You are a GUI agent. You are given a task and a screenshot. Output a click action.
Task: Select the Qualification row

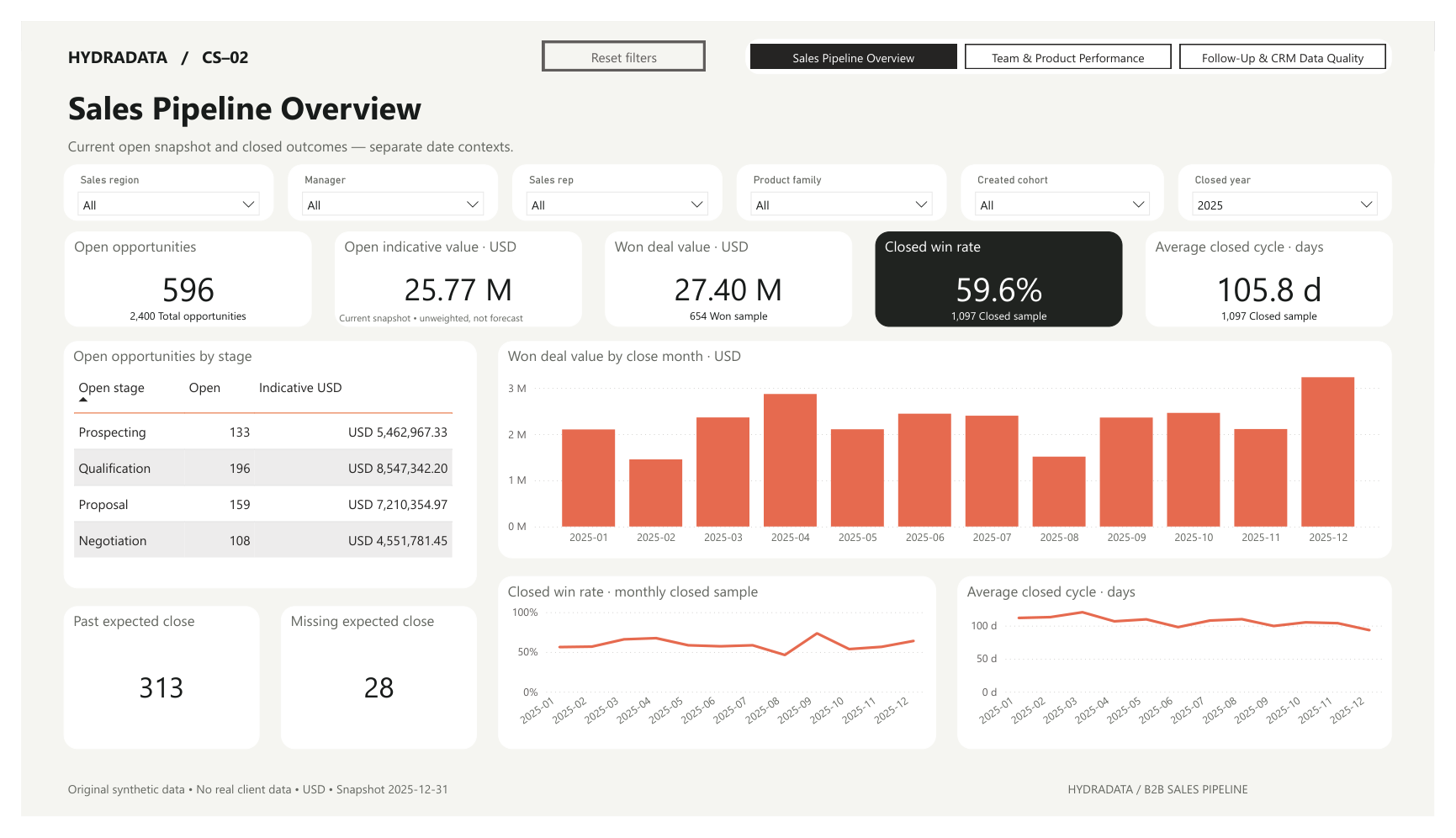point(263,468)
